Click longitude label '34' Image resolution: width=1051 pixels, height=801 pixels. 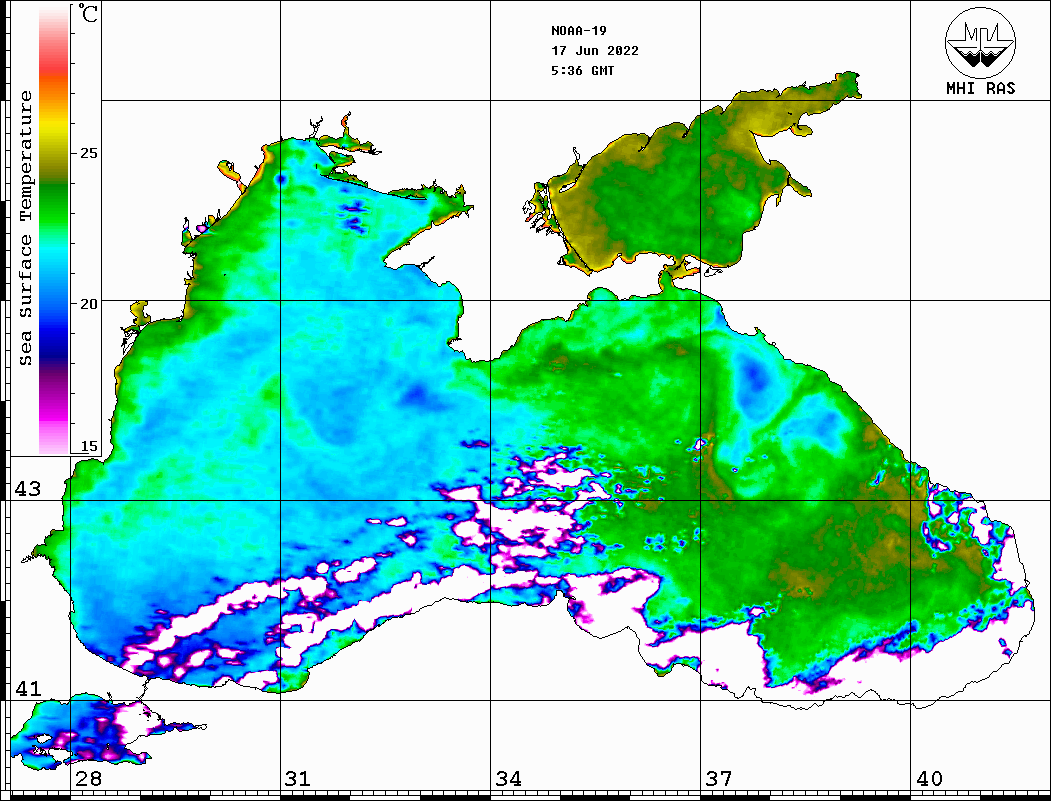(508, 779)
